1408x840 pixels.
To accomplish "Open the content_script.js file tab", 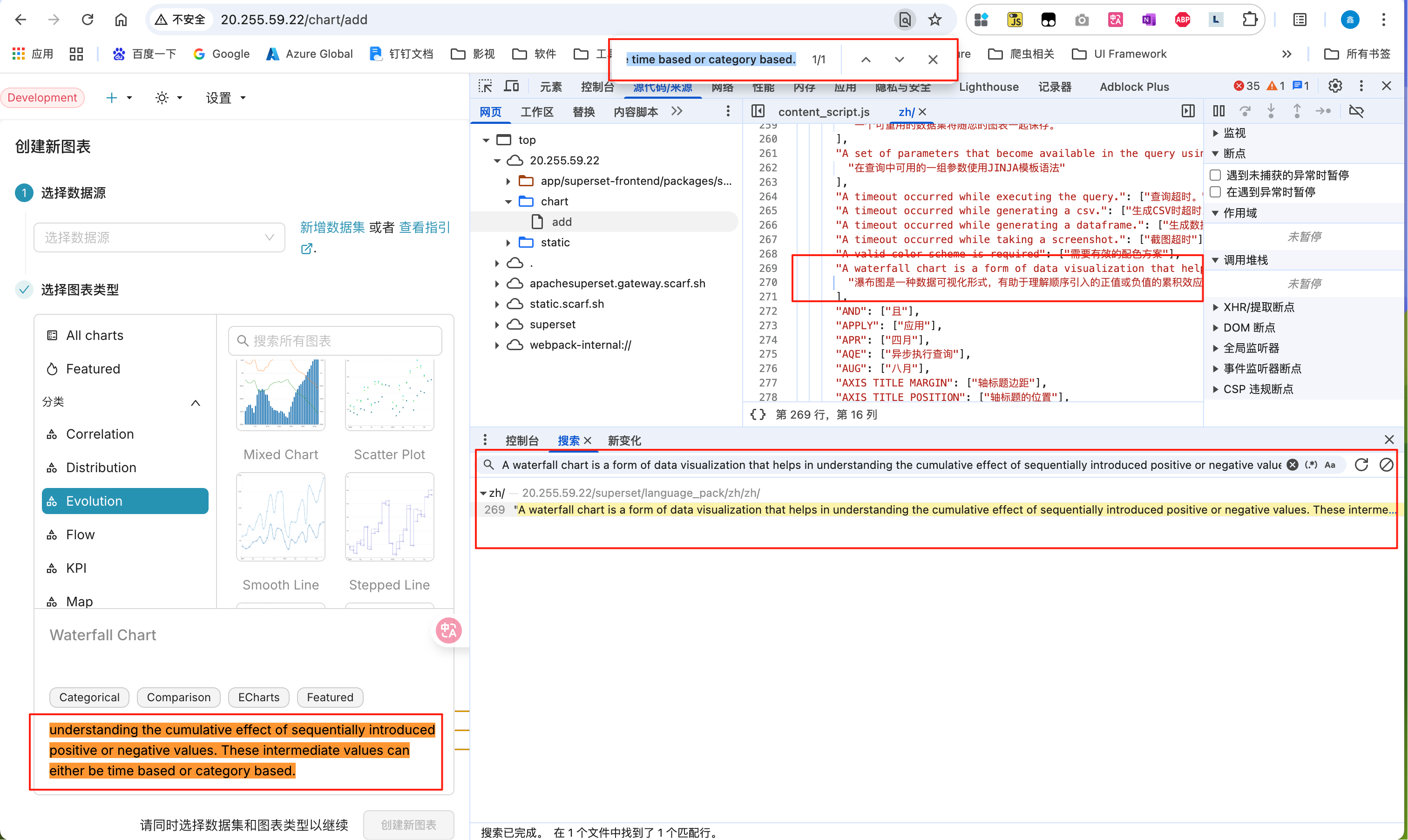I will pyautogui.click(x=823, y=111).
